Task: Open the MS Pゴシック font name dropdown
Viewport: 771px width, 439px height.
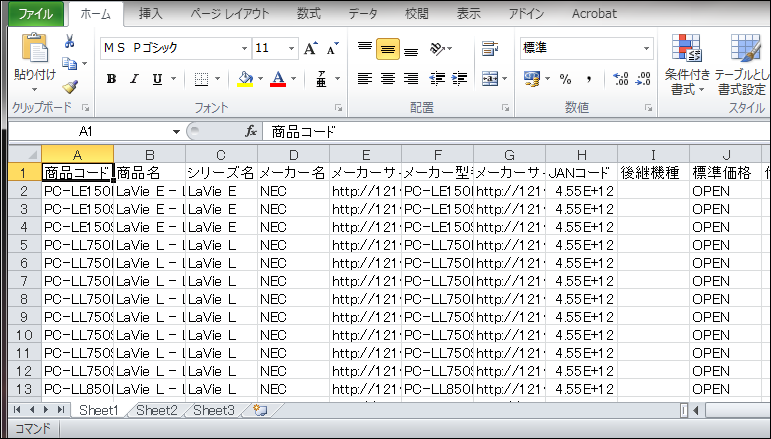Action: [244, 48]
